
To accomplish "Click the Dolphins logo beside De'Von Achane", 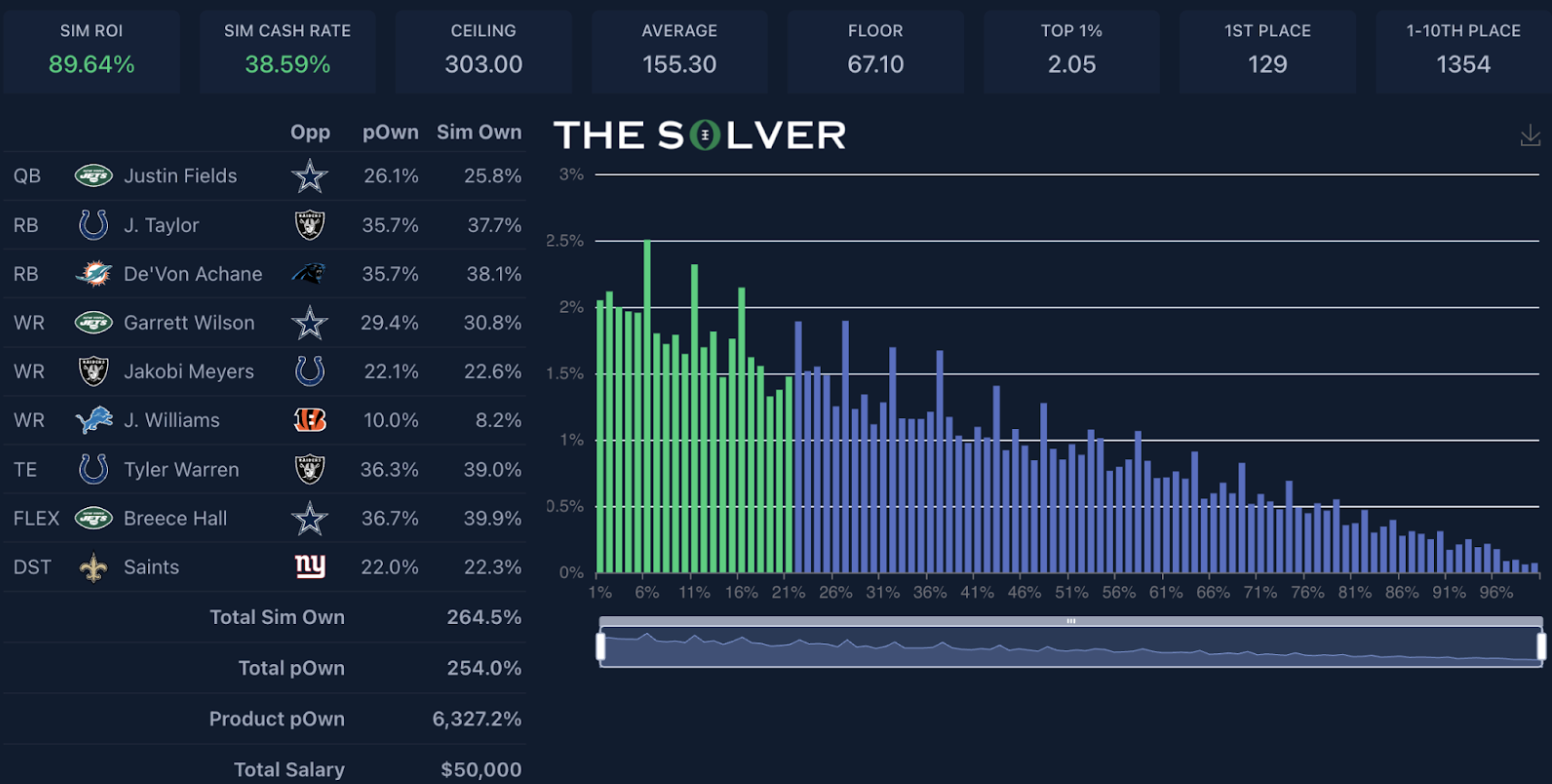I will coord(93,274).
